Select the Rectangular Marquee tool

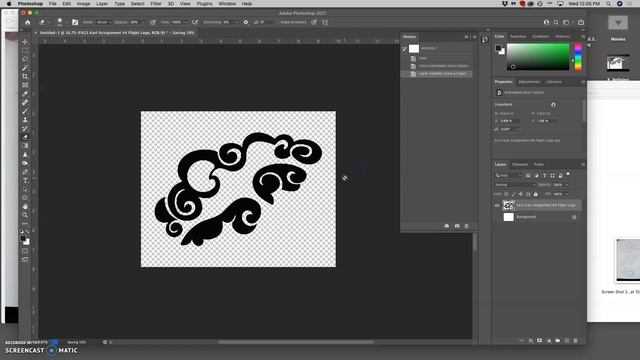tap(25, 51)
